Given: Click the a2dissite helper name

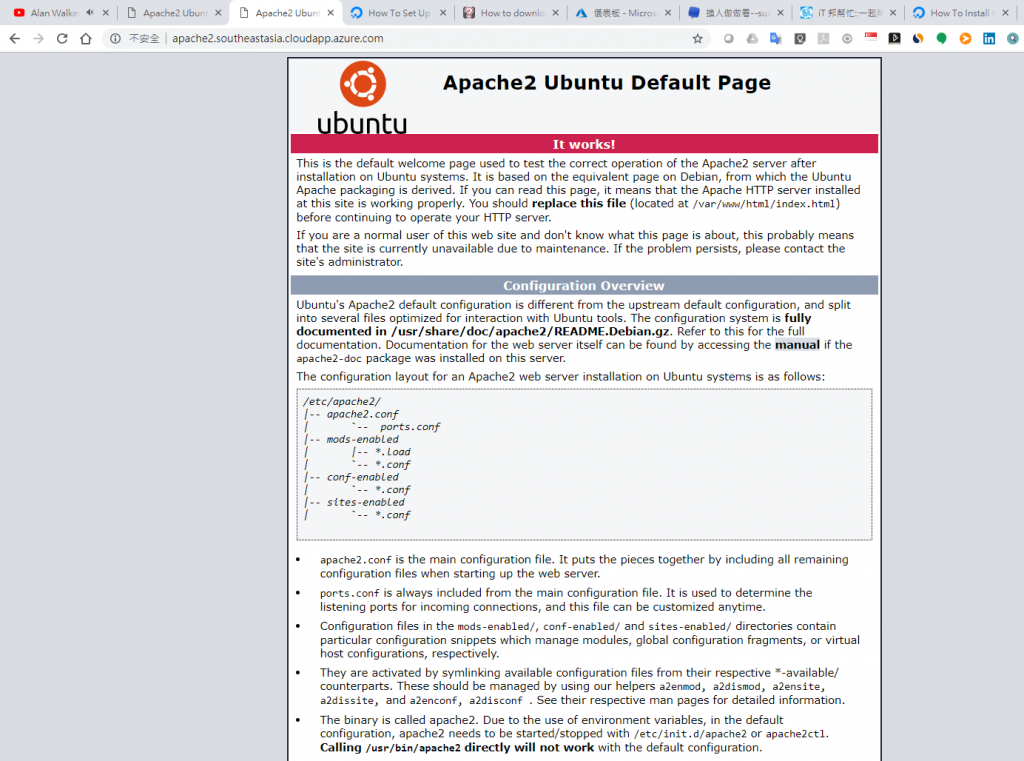Looking at the screenshot, I should click(347, 700).
